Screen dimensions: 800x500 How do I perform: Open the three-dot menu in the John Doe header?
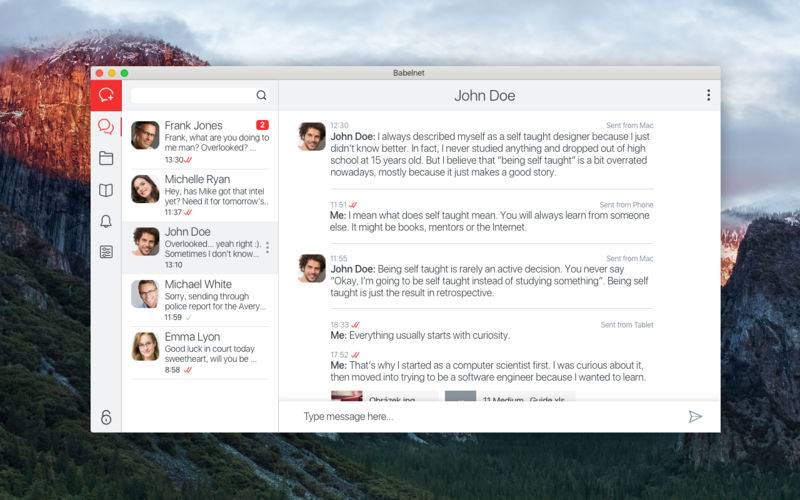pos(708,95)
